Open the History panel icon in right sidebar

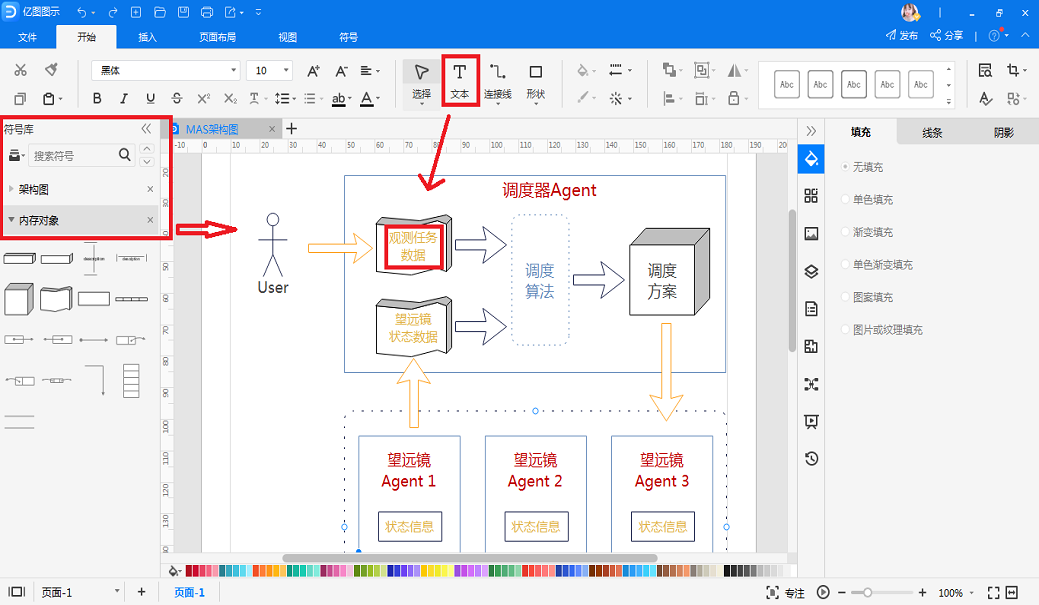(811, 459)
